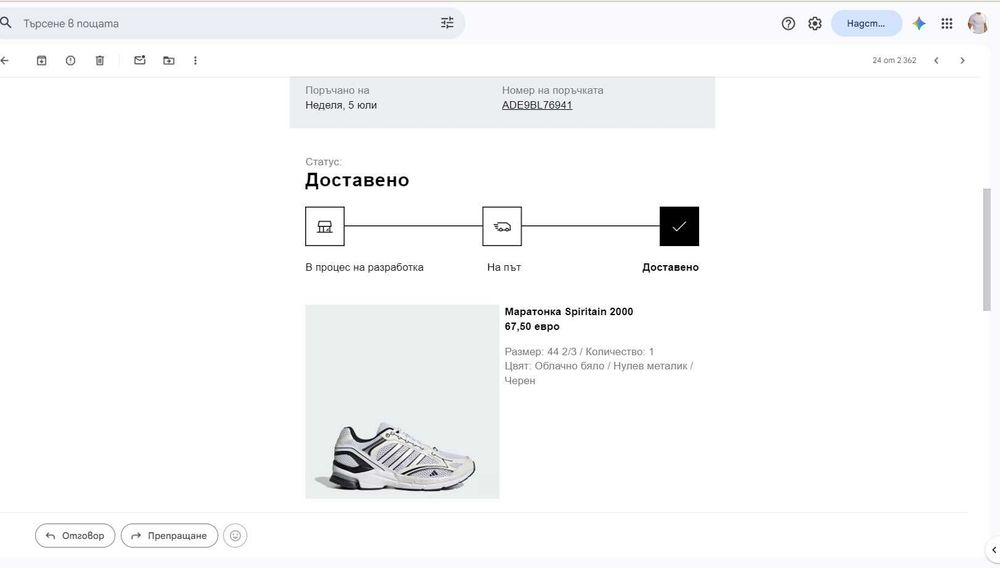Open Google apps grid
This screenshot has width=1000, height=568.
[x=946, y=24]
